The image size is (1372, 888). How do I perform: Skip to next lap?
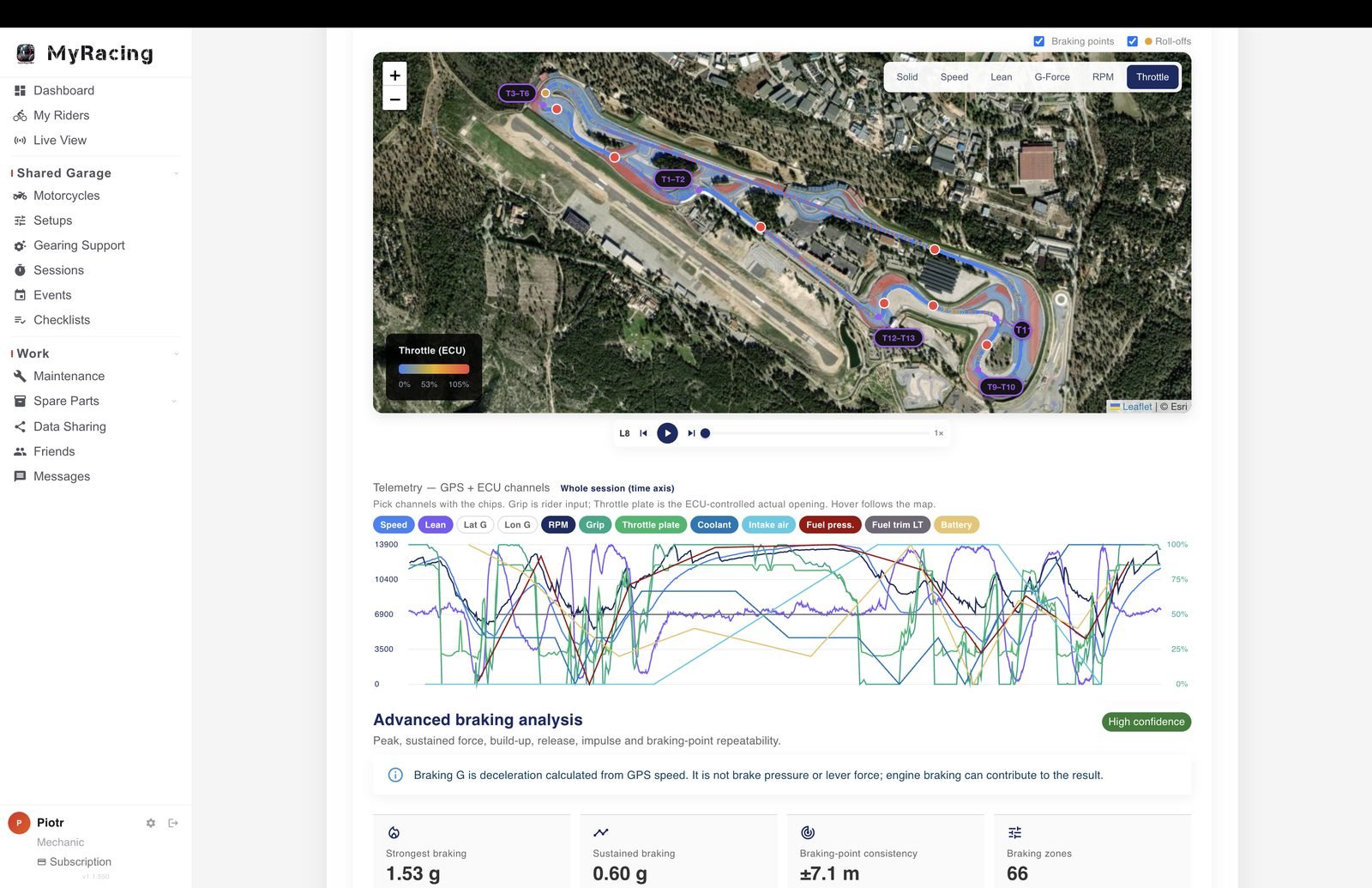point(691,433)
